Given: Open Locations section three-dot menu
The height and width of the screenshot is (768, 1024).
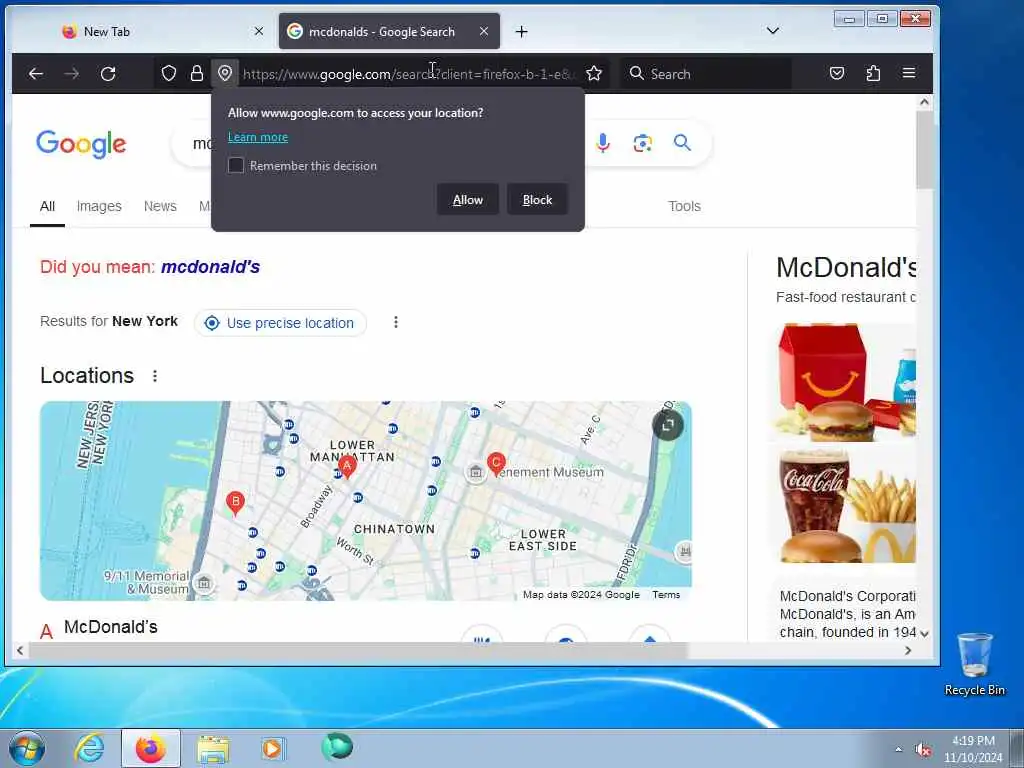Looking at the screenshot, I should pos(155,376).
